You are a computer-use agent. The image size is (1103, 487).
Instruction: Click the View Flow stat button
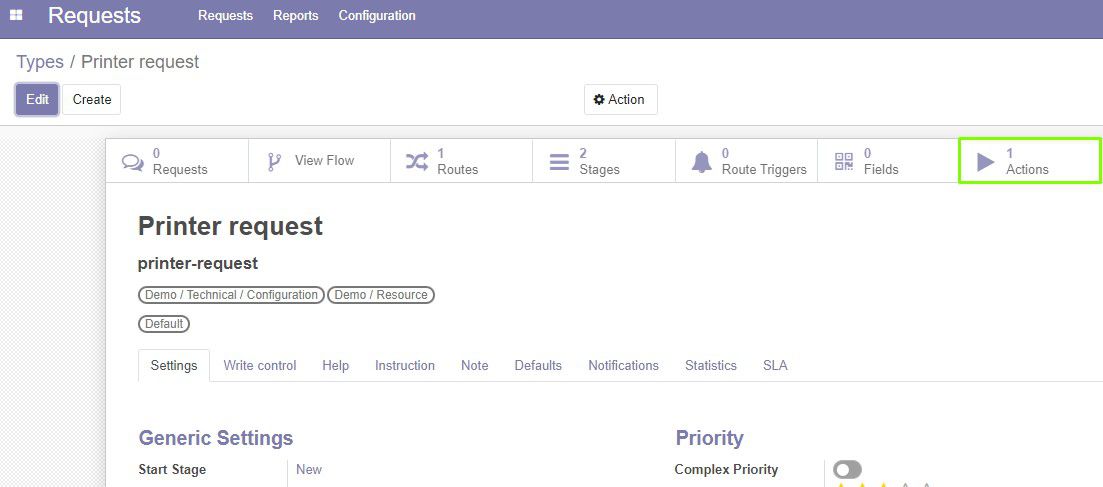coord(319,161)
